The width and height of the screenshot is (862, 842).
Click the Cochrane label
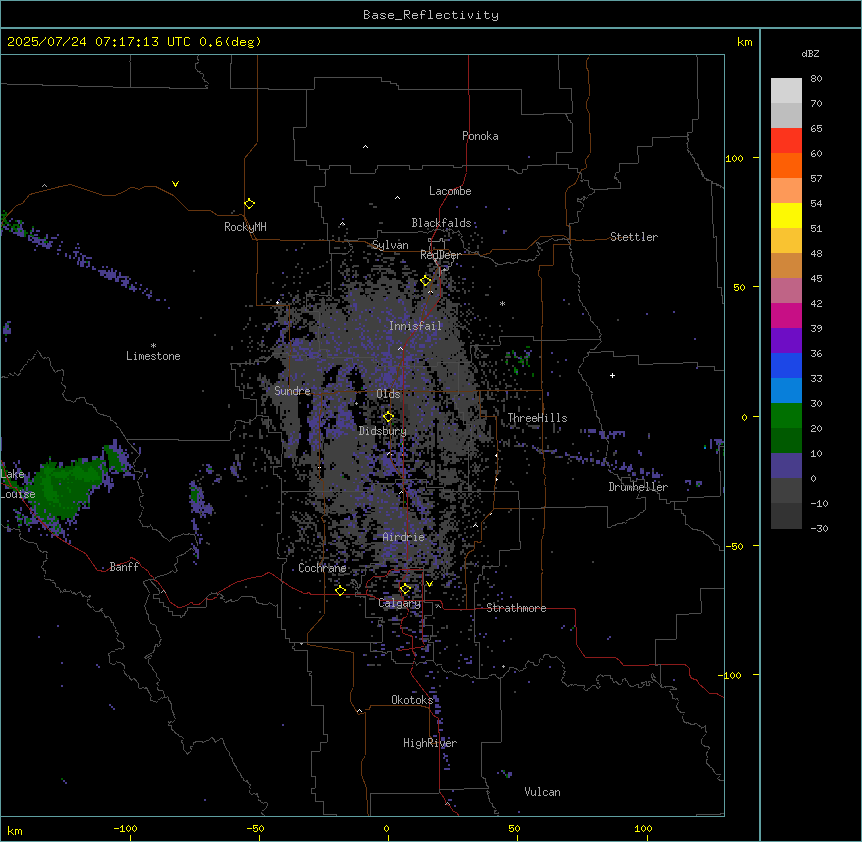tap(322, 568)
